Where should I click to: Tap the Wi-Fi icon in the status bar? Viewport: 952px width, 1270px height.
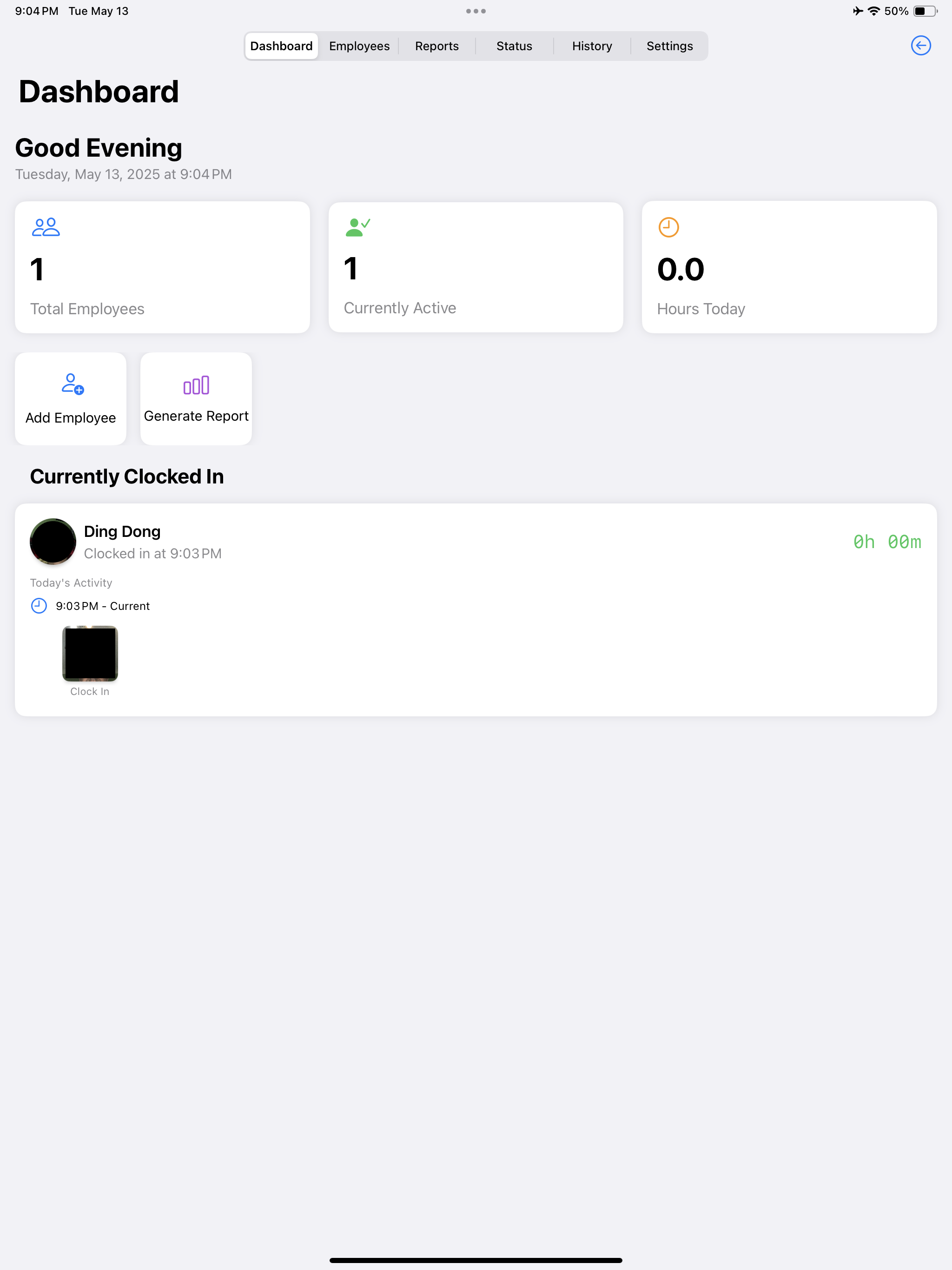[873, 10]
